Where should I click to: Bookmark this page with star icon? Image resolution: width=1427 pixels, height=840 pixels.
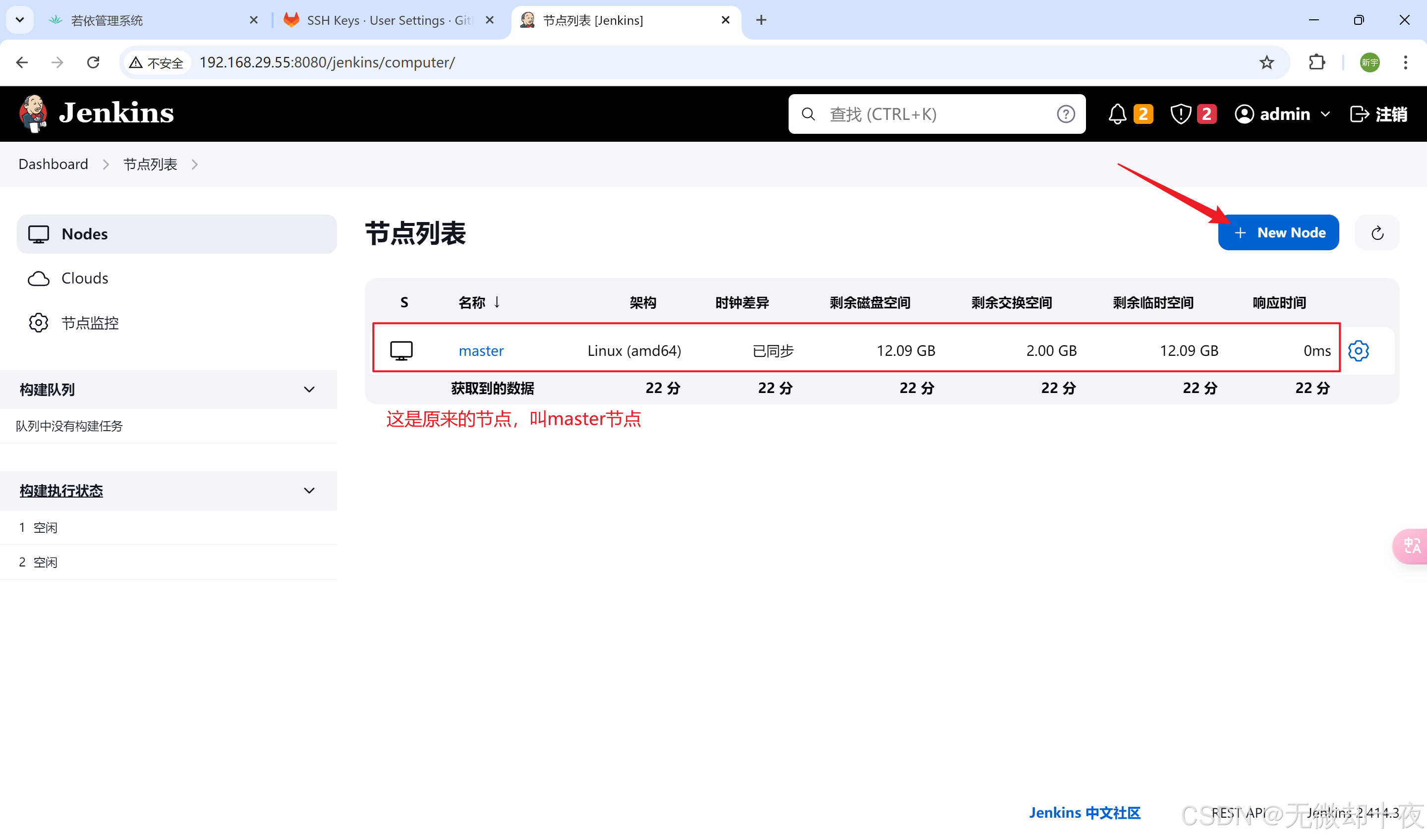click(x=1267, y=62)
